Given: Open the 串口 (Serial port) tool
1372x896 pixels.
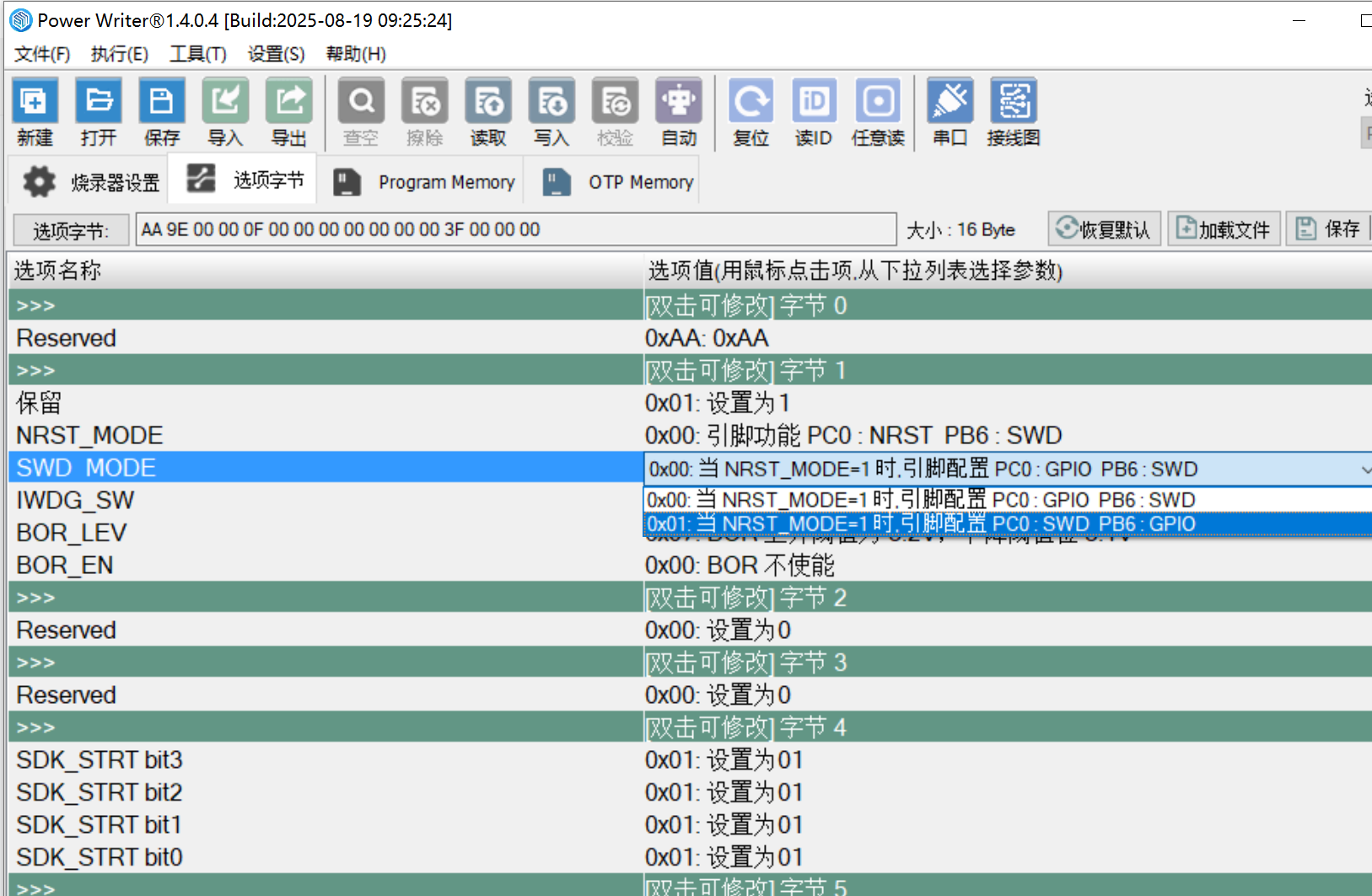Looking at the screenshot, I should [950, 112].
